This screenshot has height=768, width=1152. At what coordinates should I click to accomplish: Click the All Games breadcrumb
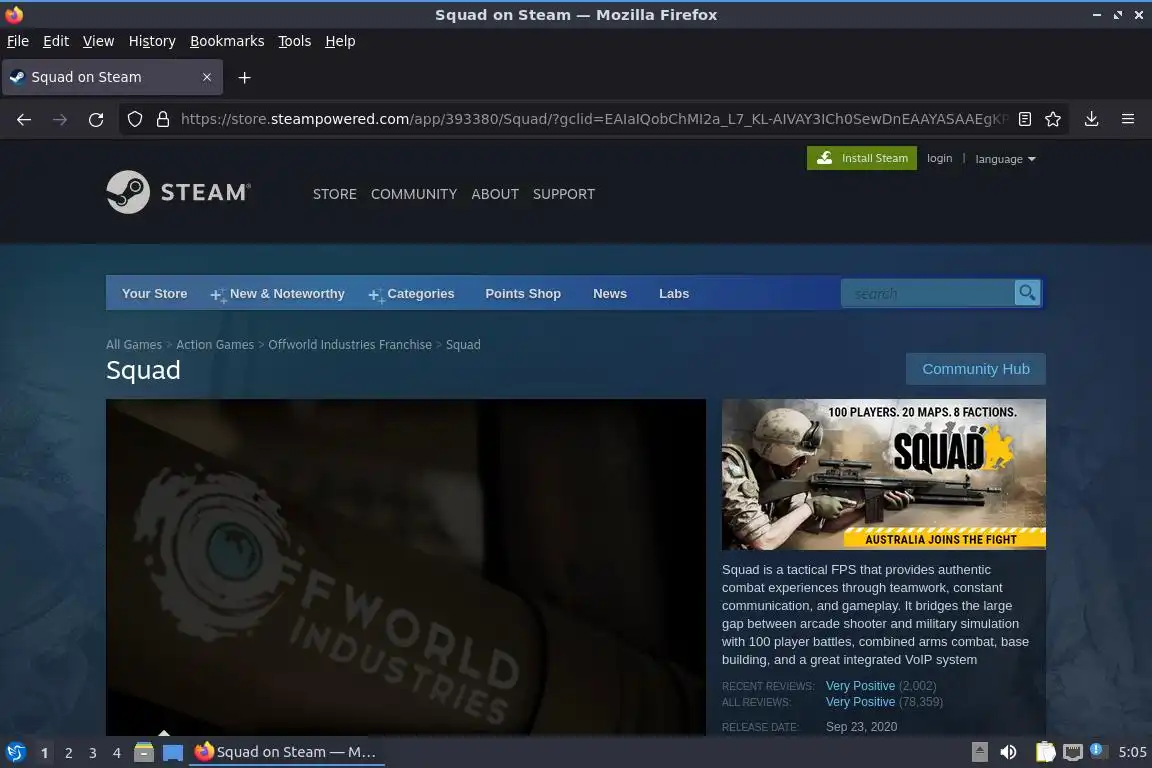point(134,345)
